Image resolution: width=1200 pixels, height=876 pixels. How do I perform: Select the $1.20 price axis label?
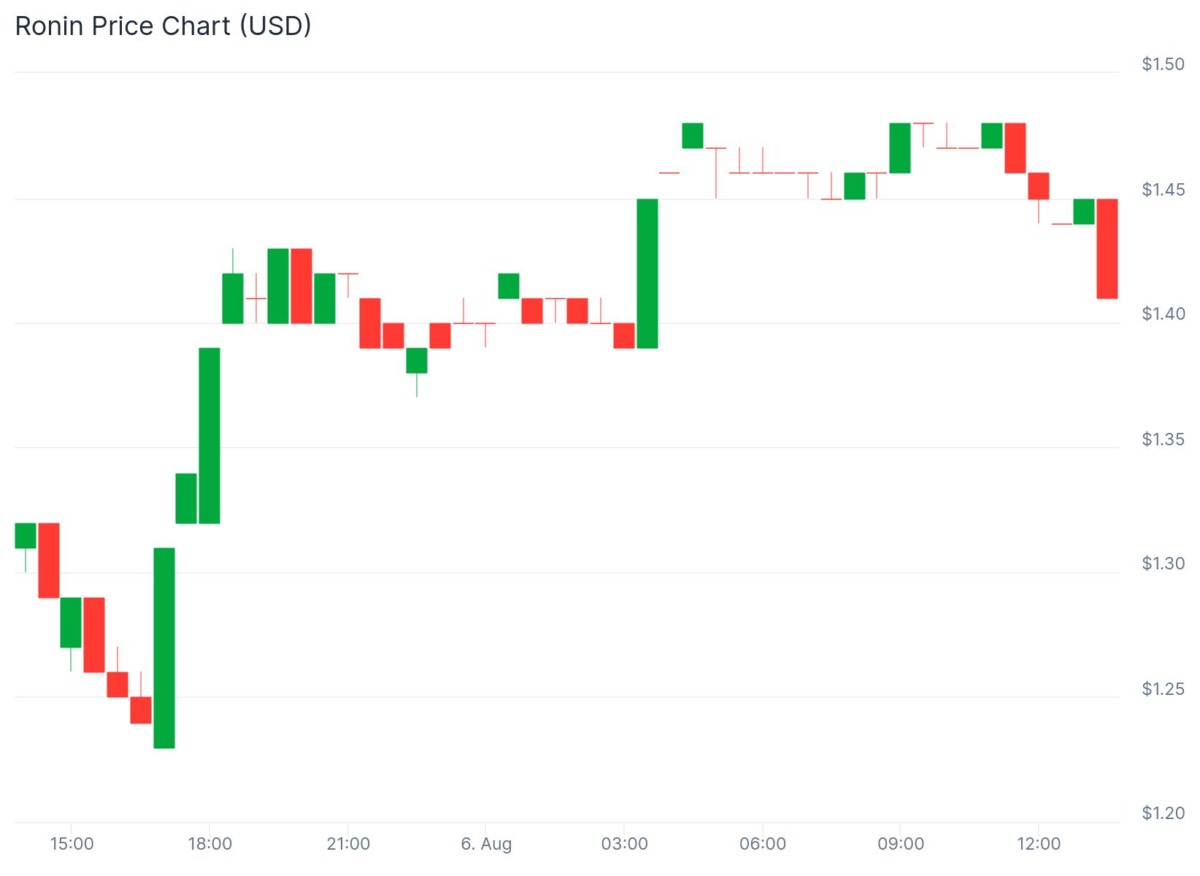(1163, 814)
